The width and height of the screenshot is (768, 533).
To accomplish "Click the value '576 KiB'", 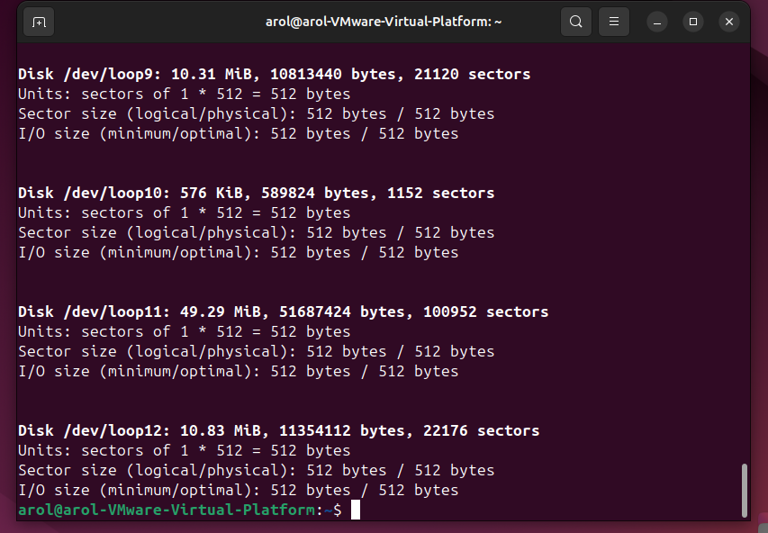I will coord(211,193).
